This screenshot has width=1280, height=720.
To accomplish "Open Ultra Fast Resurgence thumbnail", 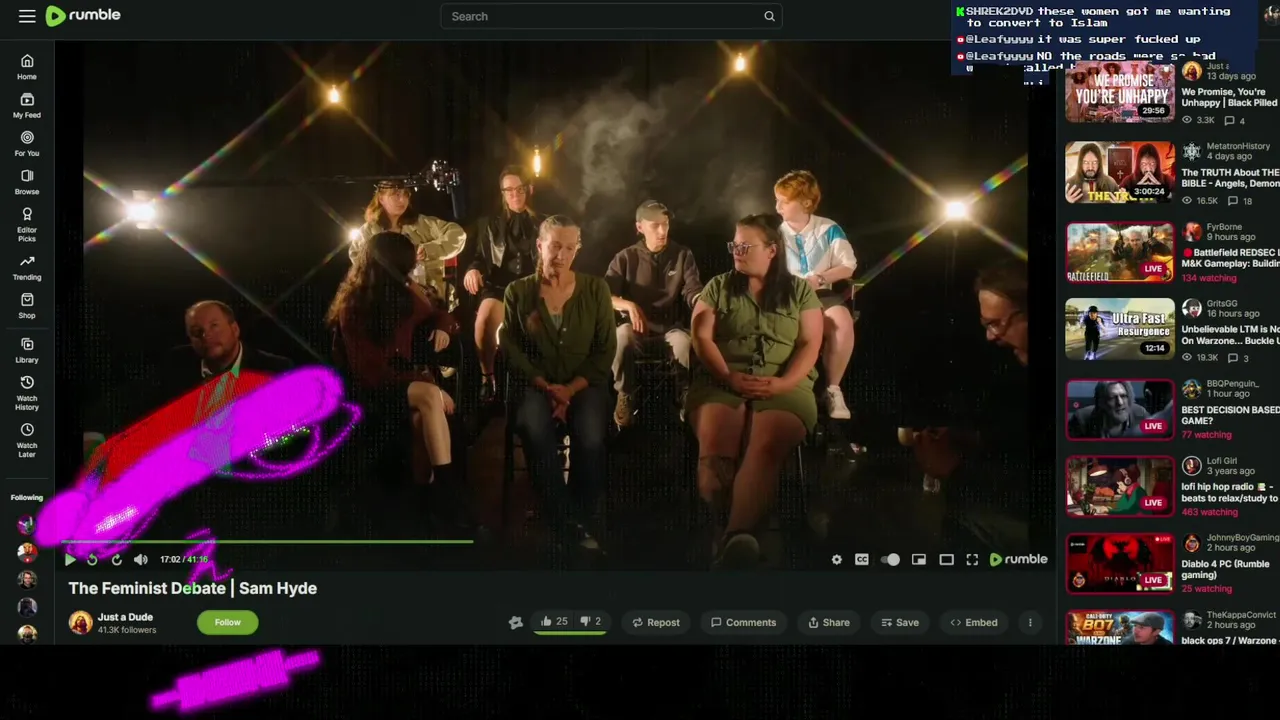I will click(1120, 329).
